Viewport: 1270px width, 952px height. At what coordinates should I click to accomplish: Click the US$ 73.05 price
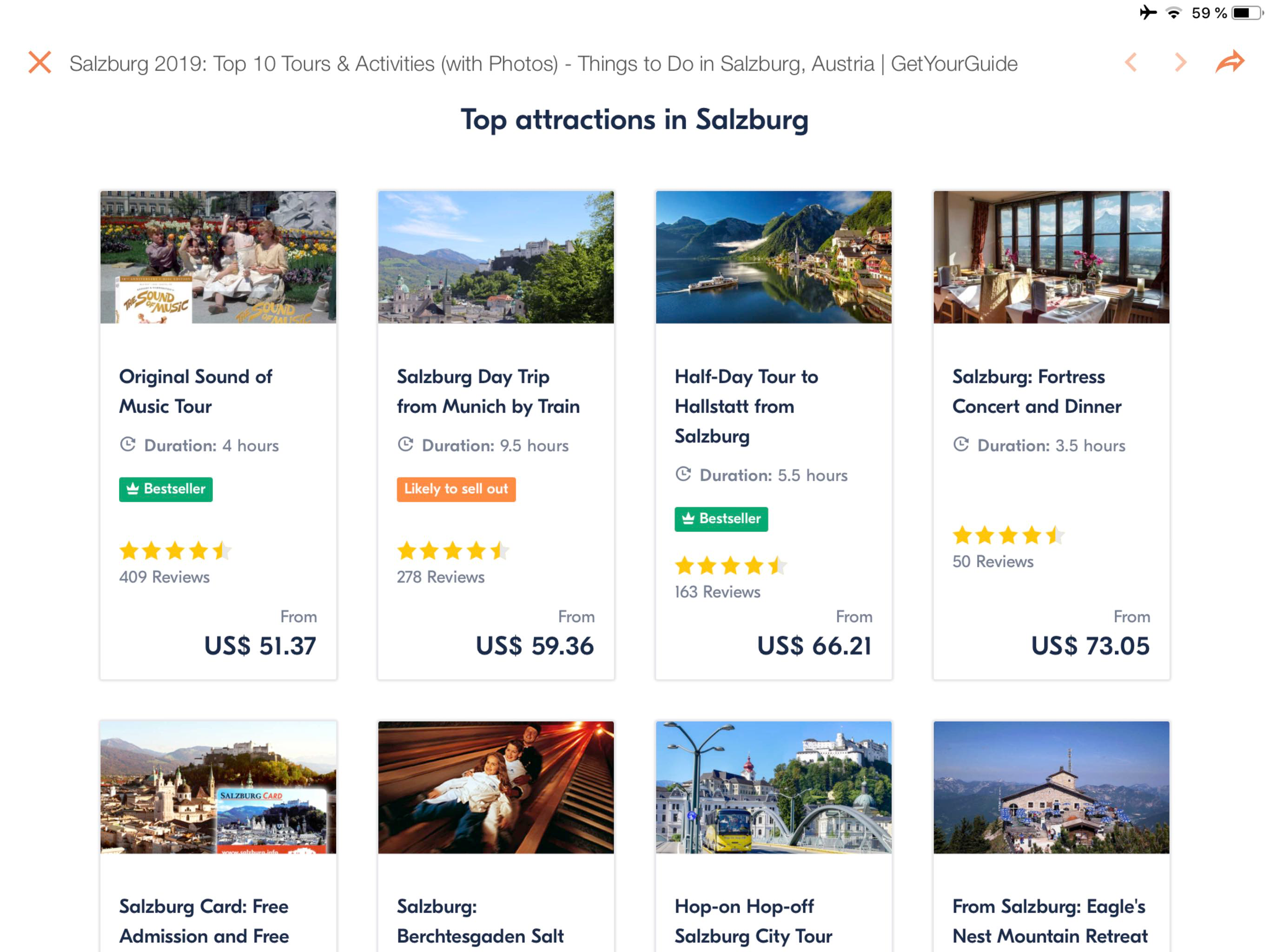tap(1090, 646)
